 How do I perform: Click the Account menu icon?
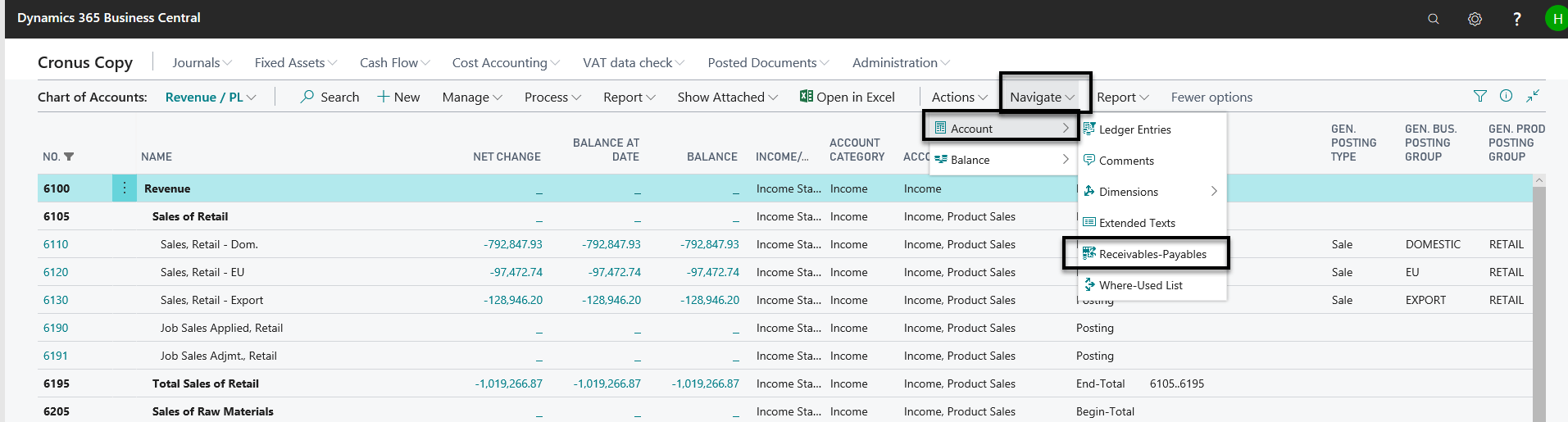pos(940,128)
